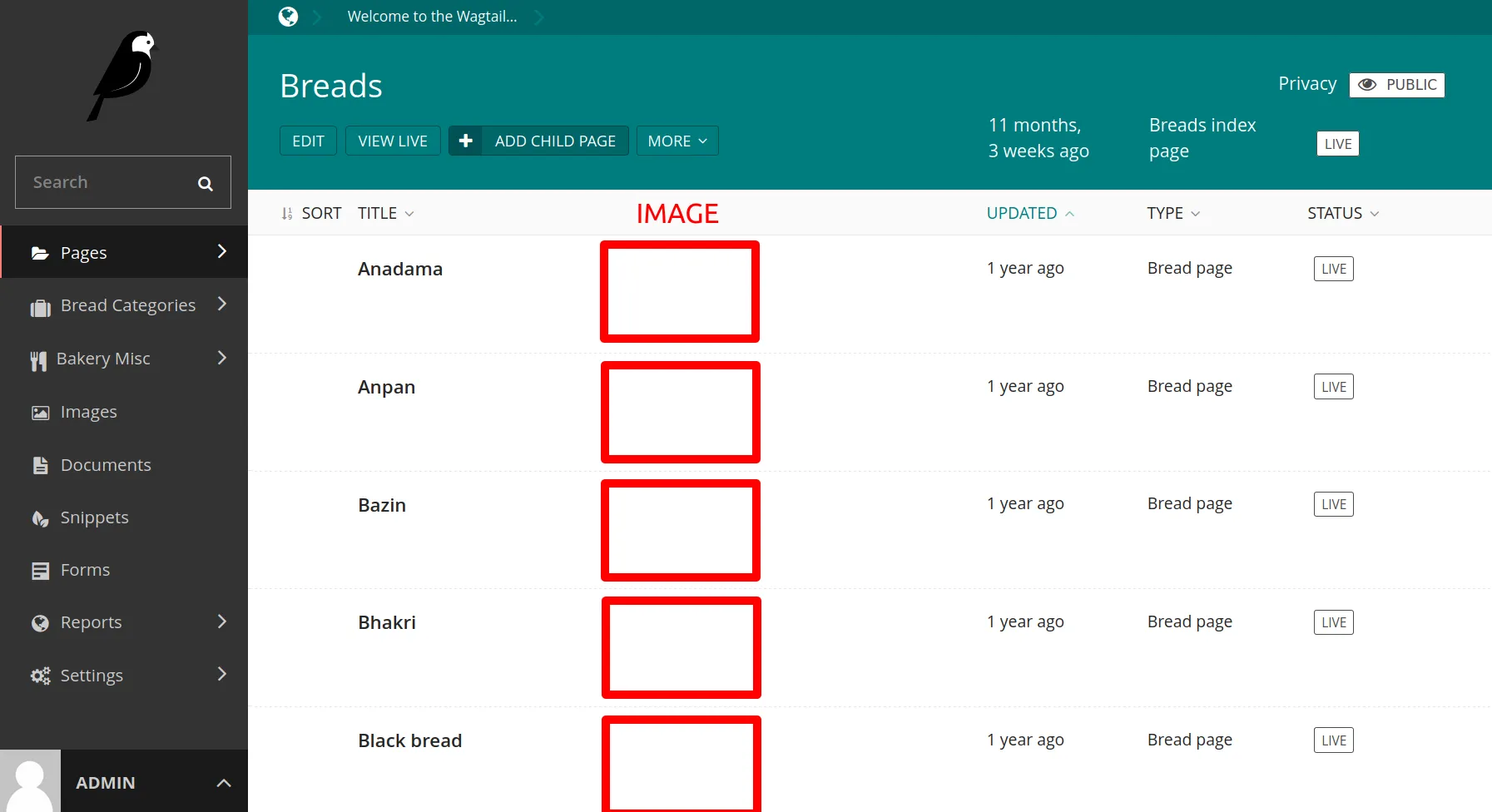Expand the More actions dropdown
Image resolution: width=1492 pixels, height=812 pixels.
(677, 141)
